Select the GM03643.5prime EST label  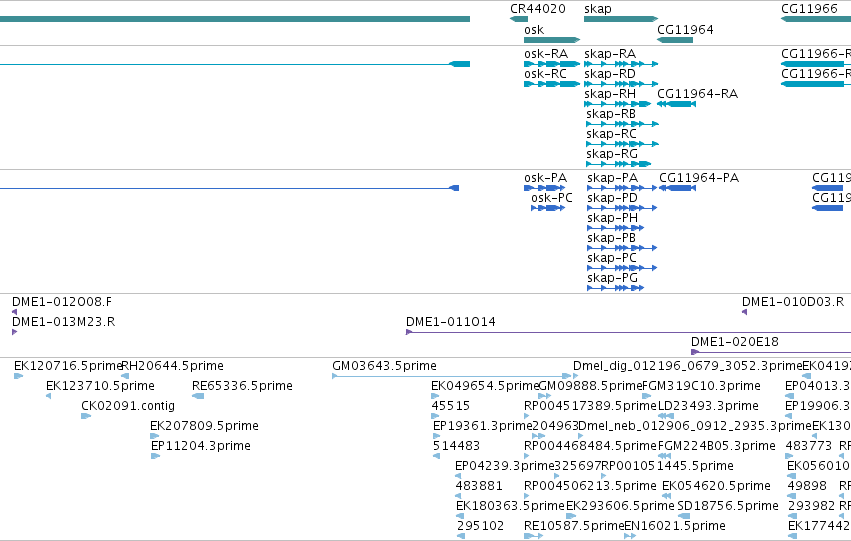(x=384, y=366)
